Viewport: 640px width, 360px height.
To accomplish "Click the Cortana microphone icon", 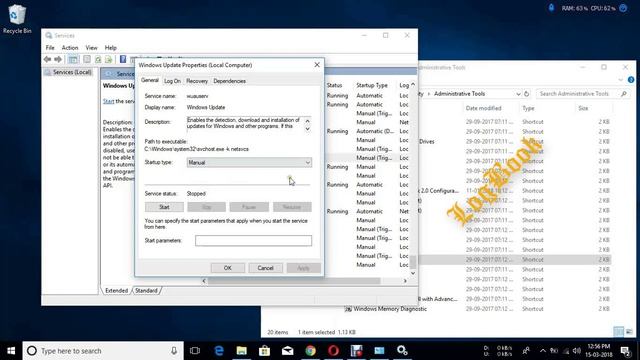I will click(x=174, y=351).
